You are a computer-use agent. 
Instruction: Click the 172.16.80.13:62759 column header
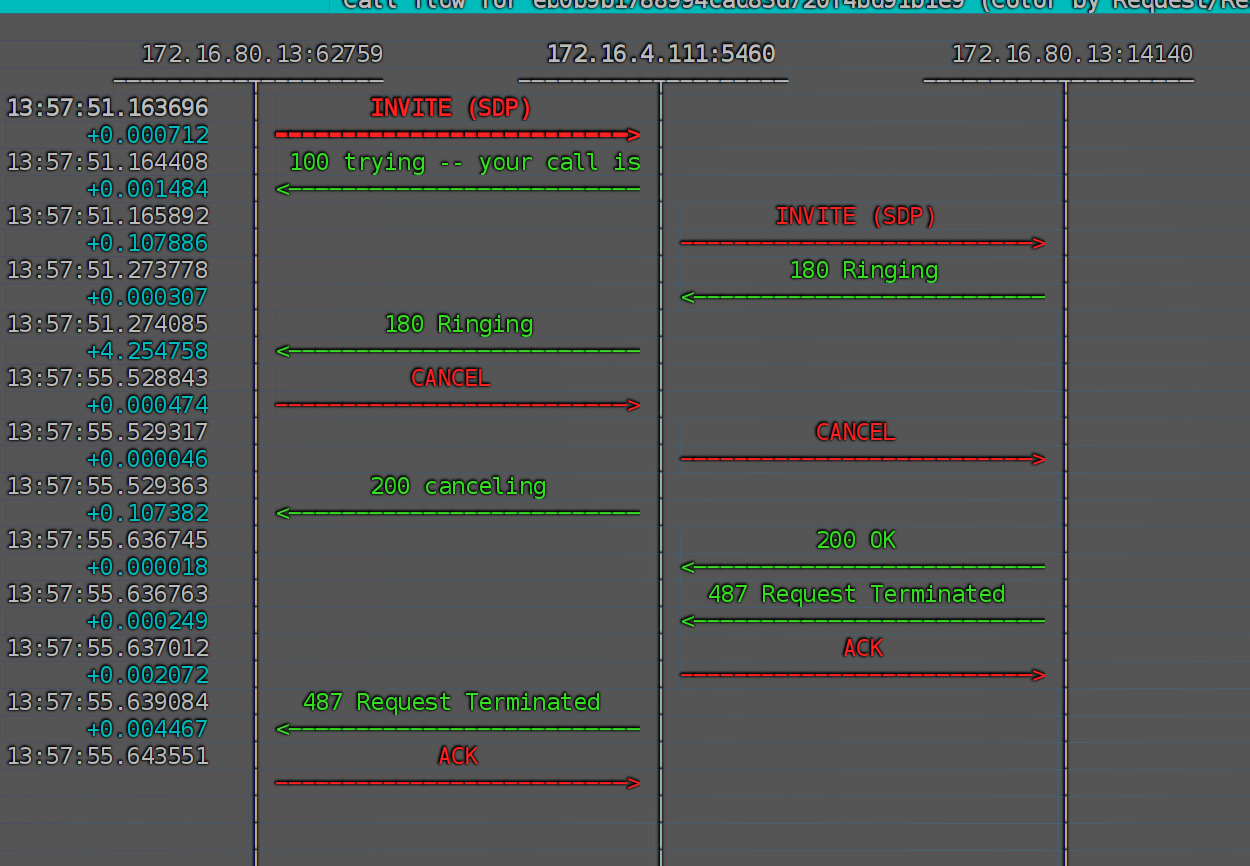(x=262, y=54)
